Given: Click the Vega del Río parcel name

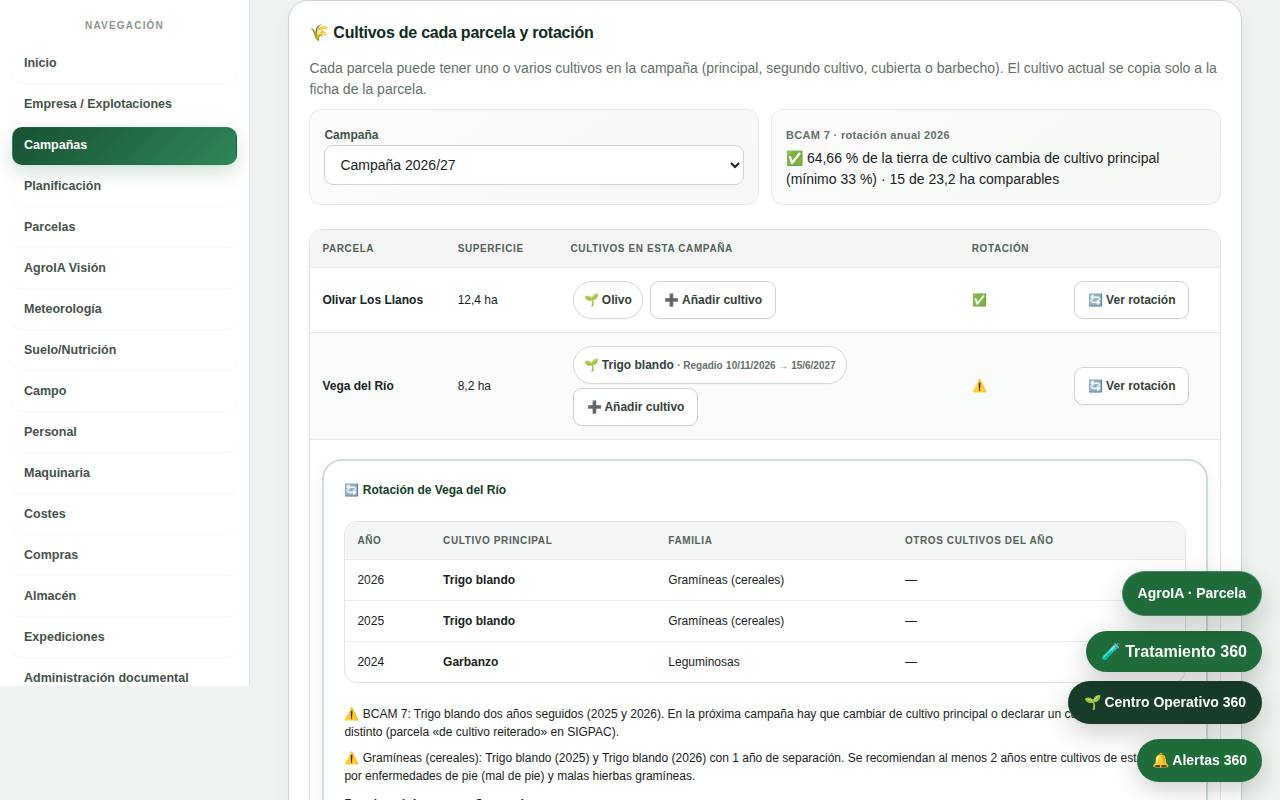Looking at the screenshot, I should click(x=358, y=386).
